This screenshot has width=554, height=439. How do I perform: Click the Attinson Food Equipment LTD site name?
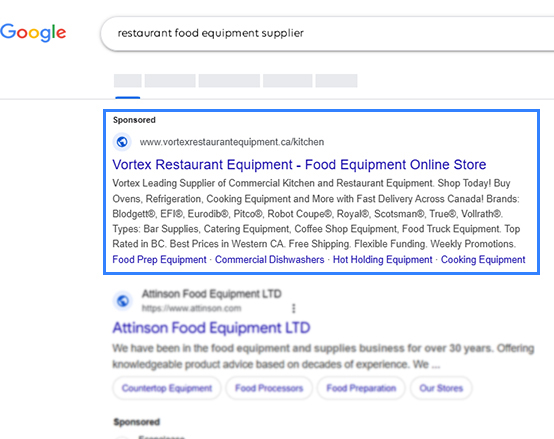click(212, 294)
